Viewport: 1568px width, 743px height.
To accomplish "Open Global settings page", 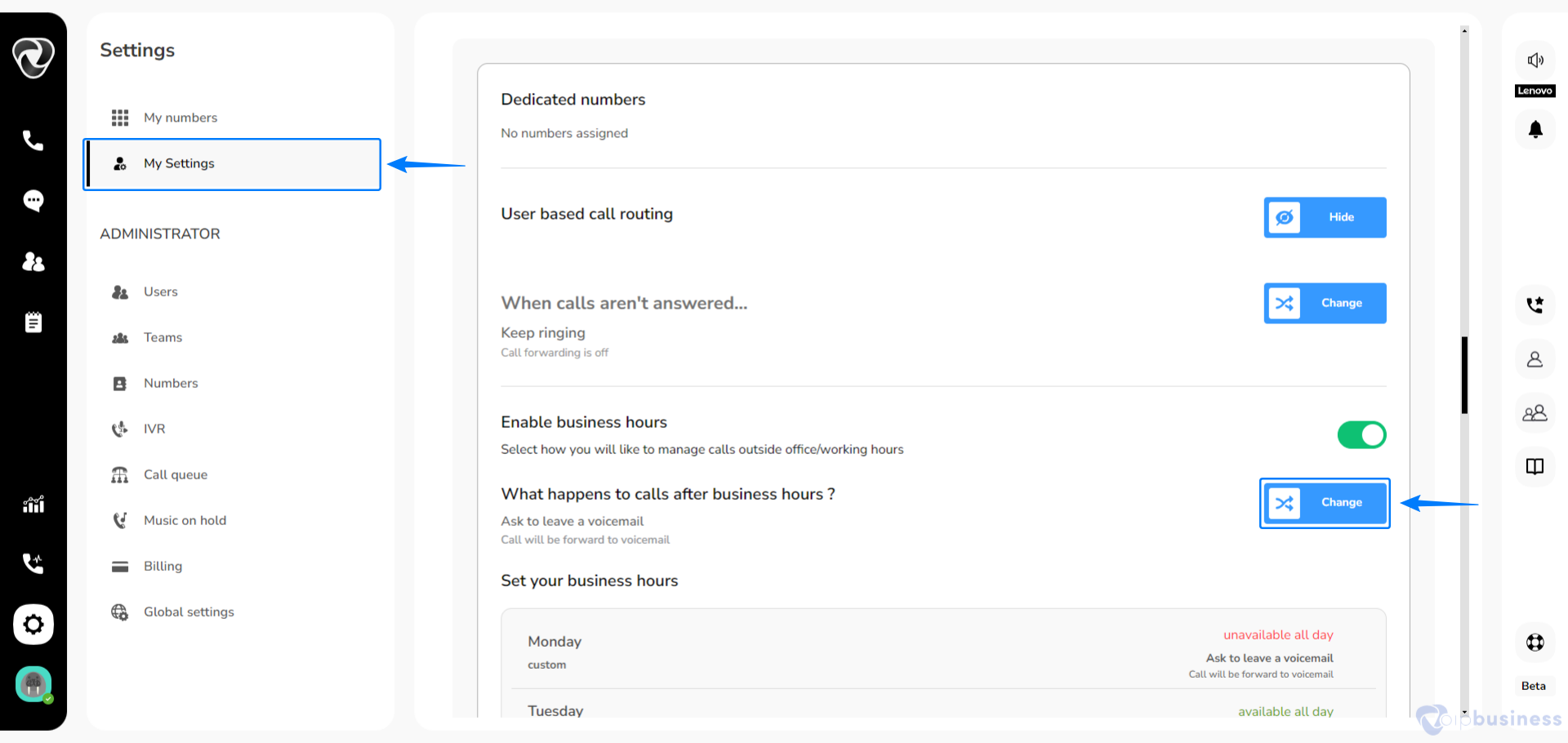I will pos(189,612).
